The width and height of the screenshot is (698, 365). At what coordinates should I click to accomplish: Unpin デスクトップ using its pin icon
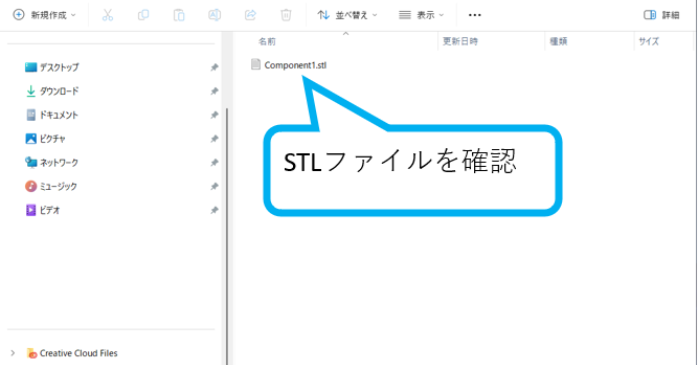(214, 67)
